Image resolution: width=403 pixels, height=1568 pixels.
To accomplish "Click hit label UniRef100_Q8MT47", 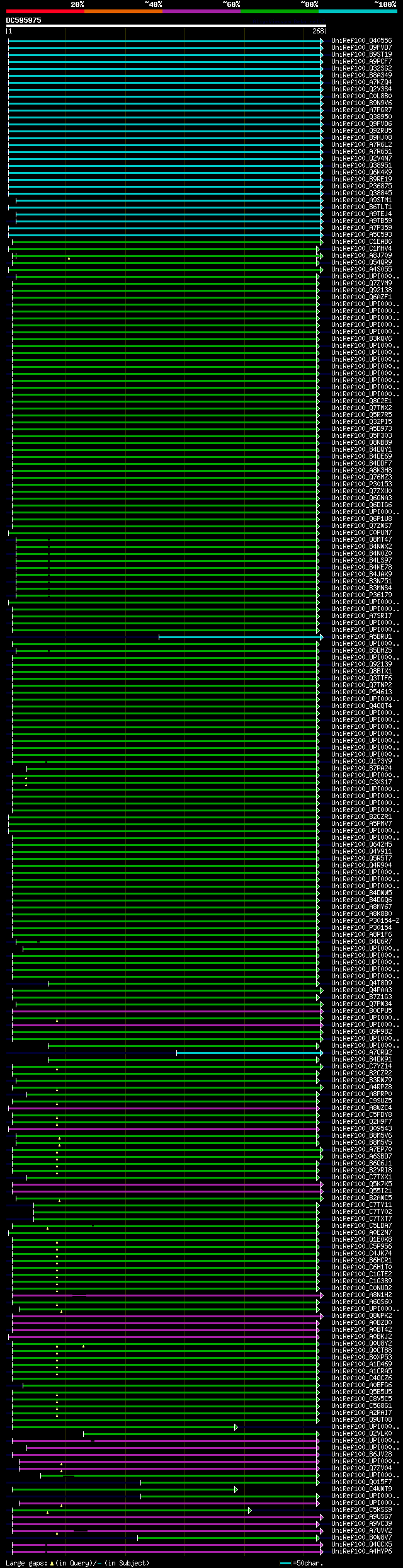I will pyautogui.click(x=361, y=540).
